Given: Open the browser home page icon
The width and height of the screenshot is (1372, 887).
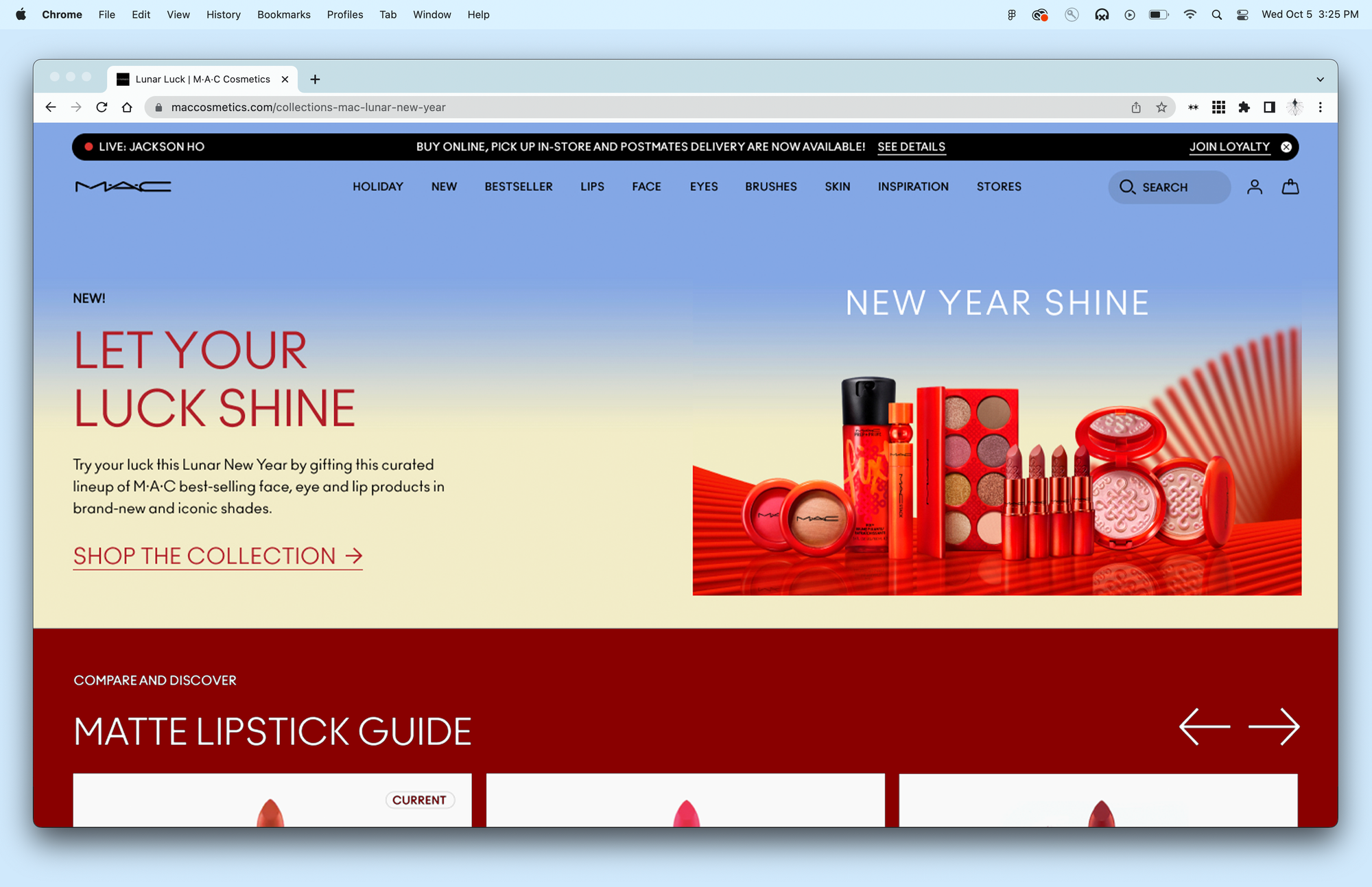Looking at the screenshot, I should pos(127,107).
